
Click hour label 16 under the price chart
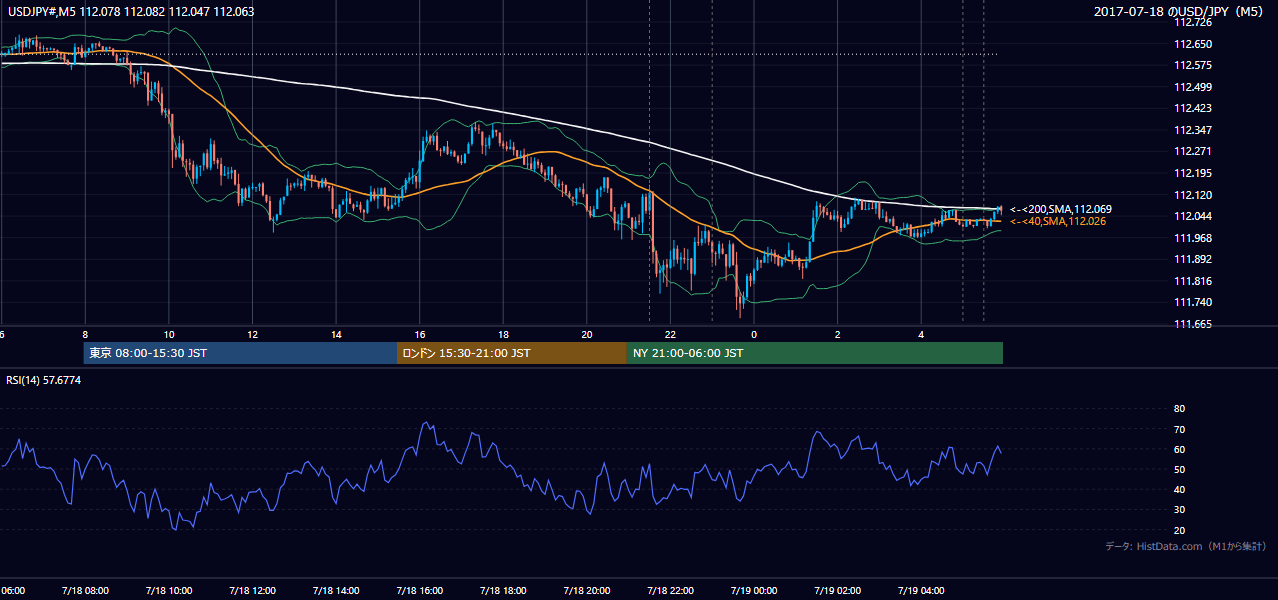point(420,334)
